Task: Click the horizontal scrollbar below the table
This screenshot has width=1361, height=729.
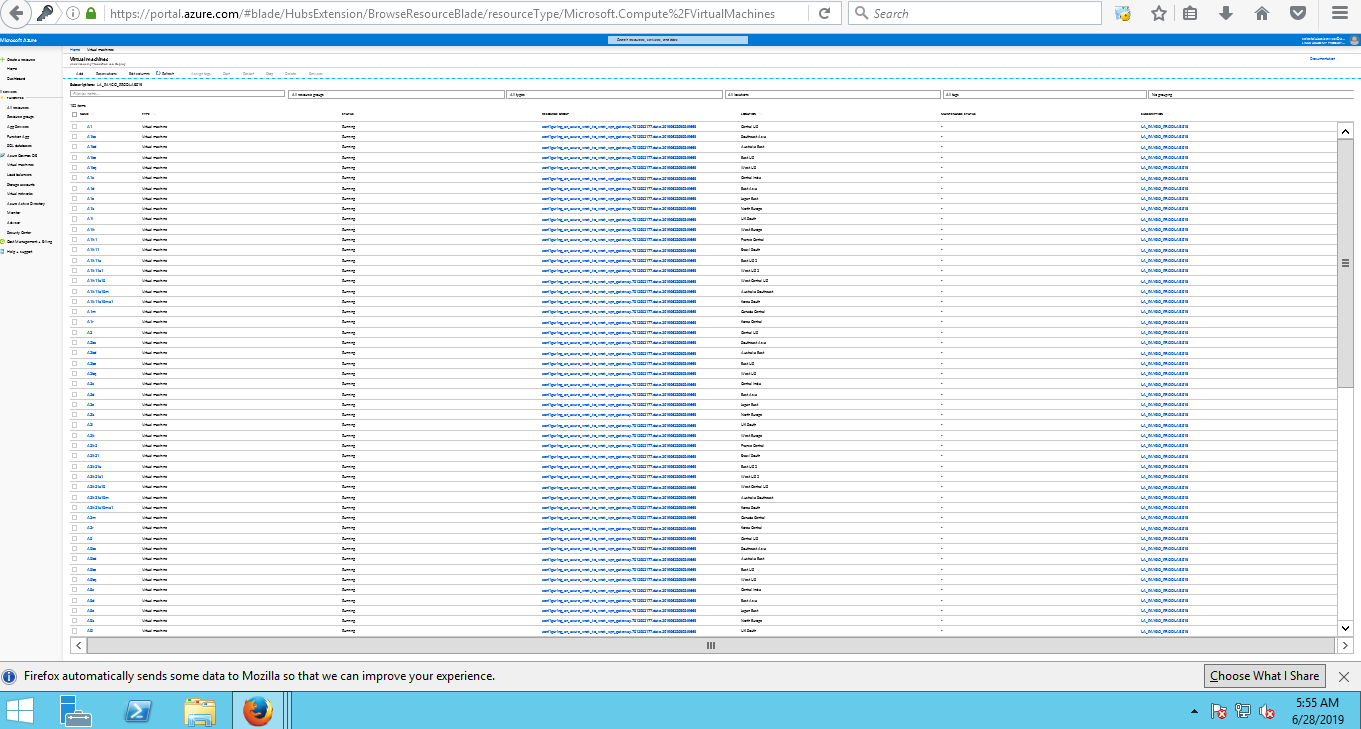Action: pyautogui.click(x=711, y=646)
